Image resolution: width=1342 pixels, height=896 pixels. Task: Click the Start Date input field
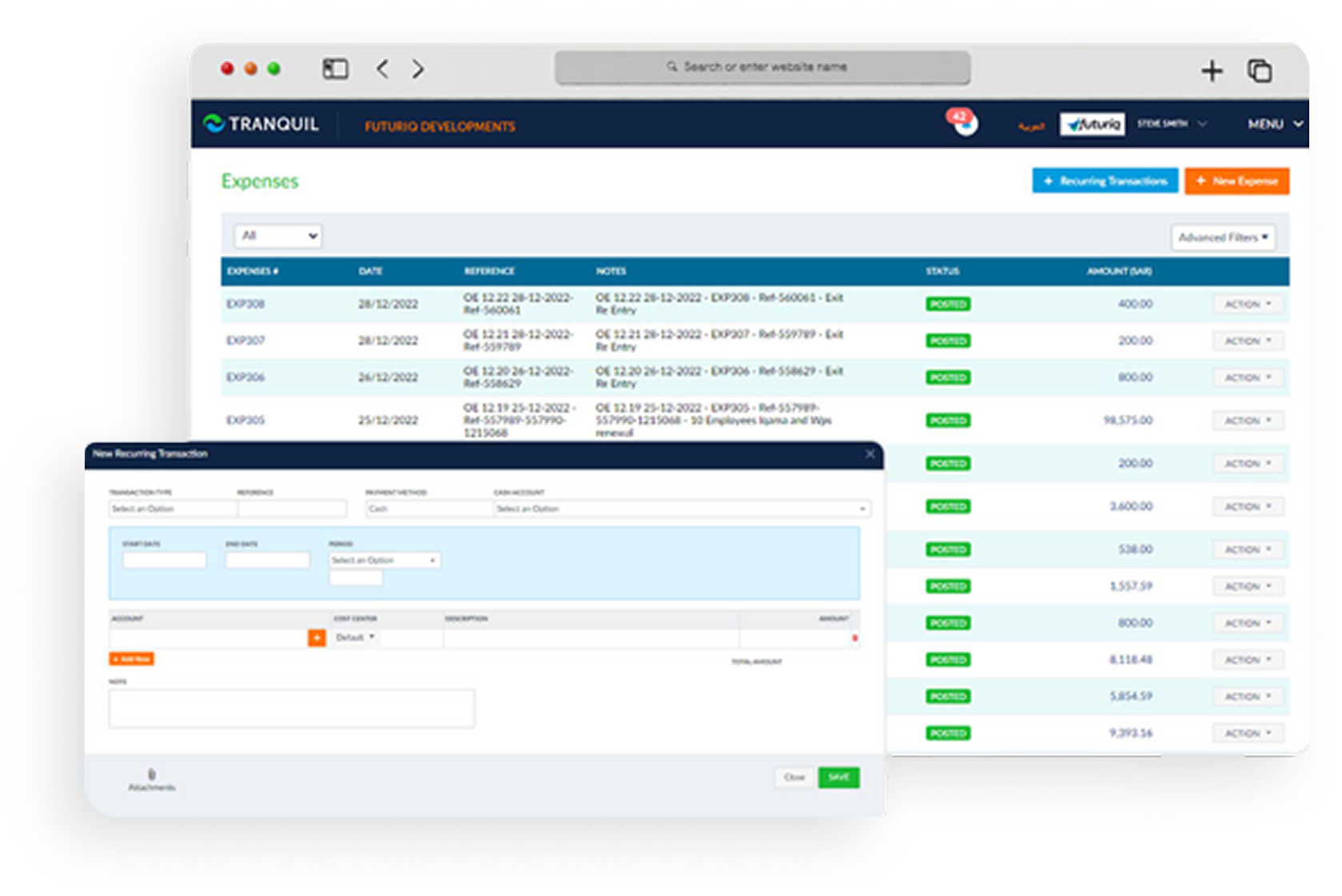click(165, 560)
